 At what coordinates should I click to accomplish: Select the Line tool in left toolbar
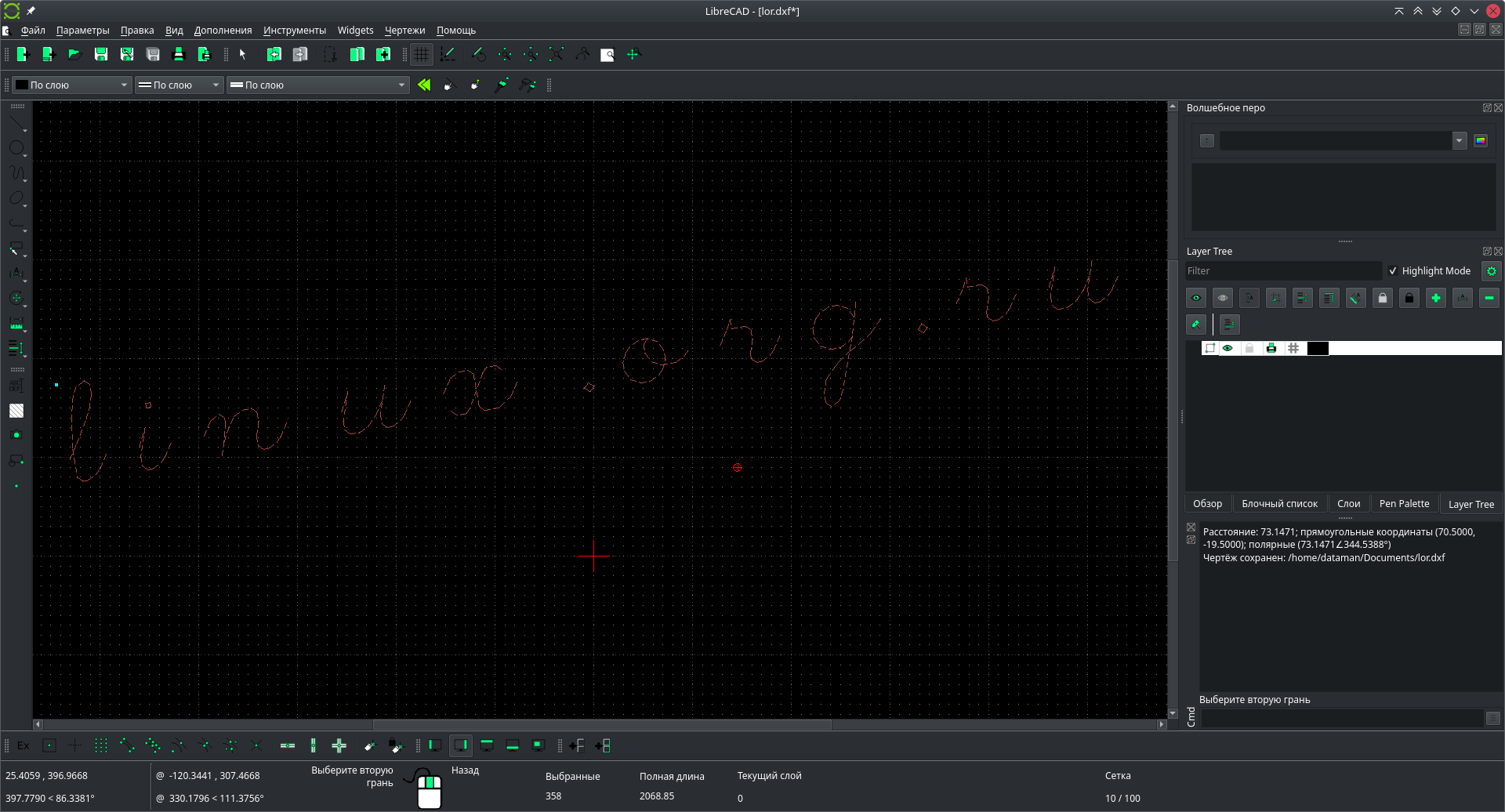pos(16,124)
